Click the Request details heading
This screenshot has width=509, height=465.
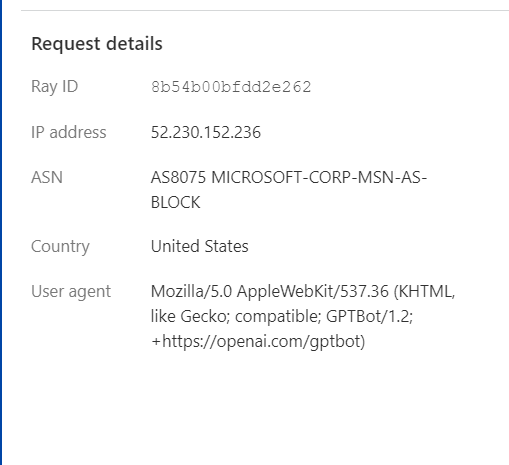pyautogui.click(x=97, y=44)
